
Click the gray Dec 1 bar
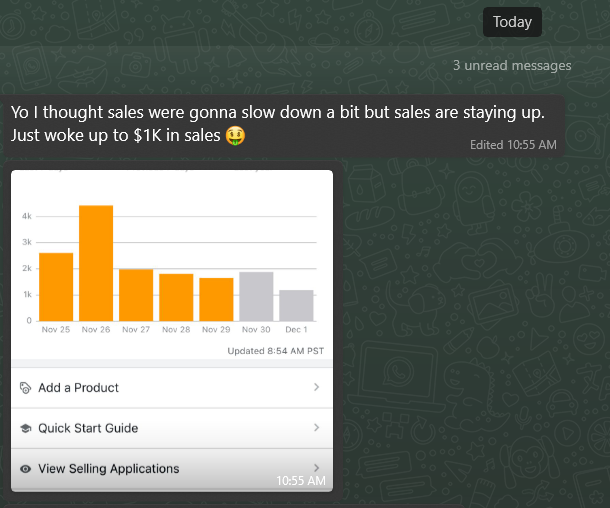296,305
